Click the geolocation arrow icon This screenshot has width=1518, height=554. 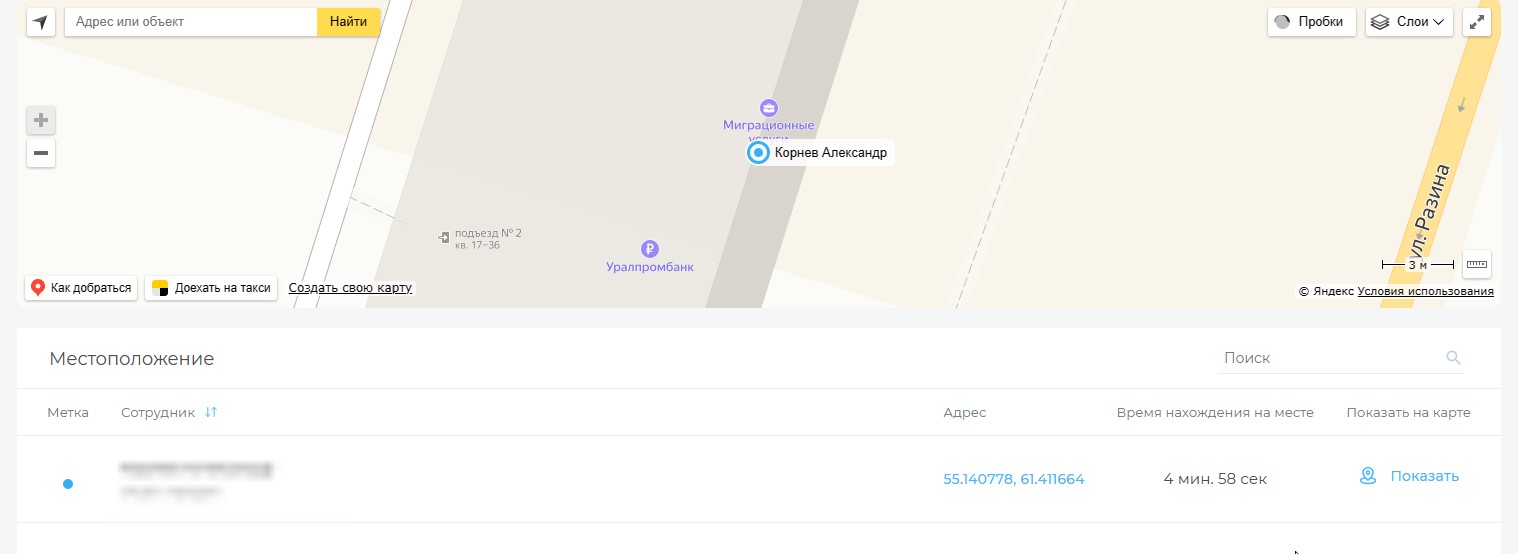[41, 22]
